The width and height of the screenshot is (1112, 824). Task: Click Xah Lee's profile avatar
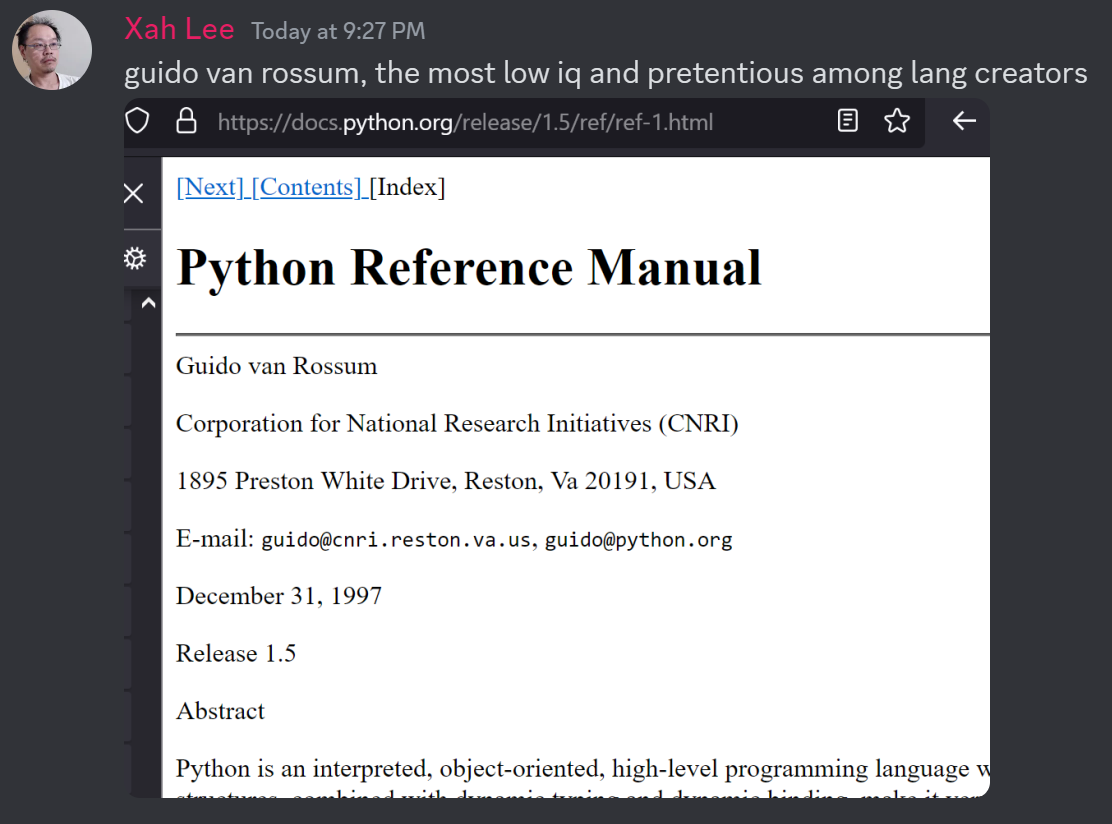pyautogui.click(x=52, y=50)
